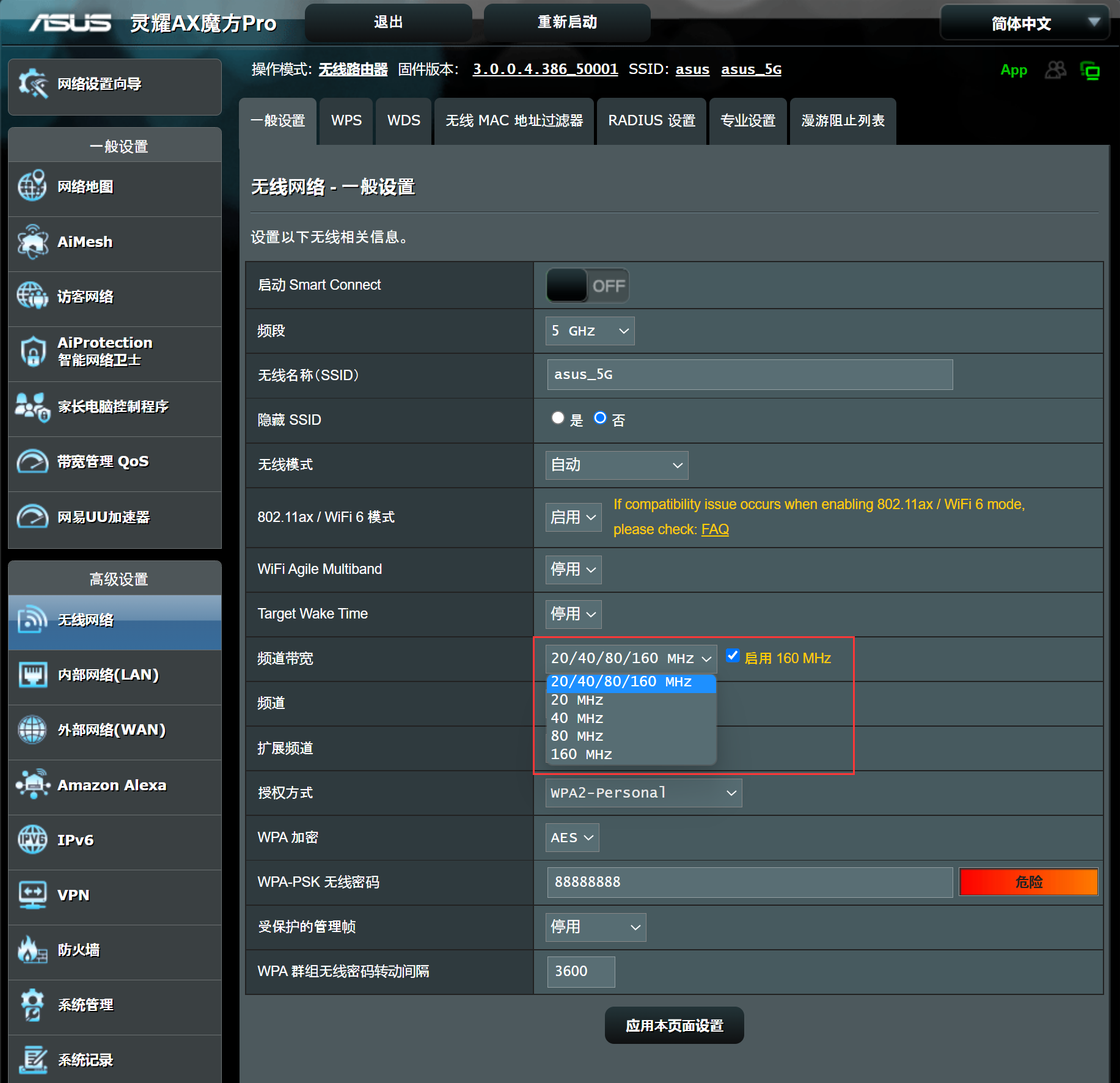This screenshot has height=1083, width=1120.
Task: Switch to the WPS tab
Action: tap(346, 121)
